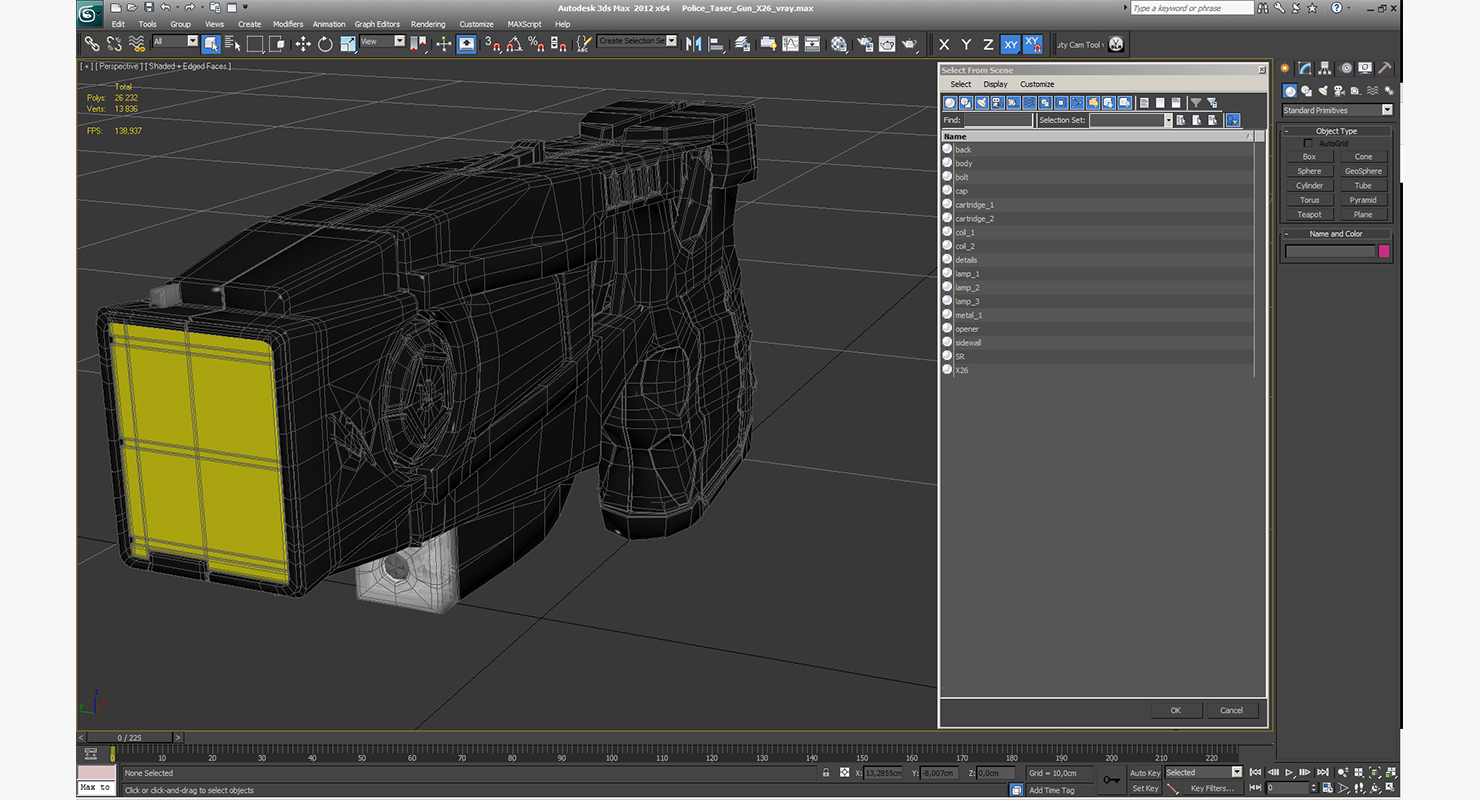Open Render Setup teapot icon
Screen dimensions: 1480x800
coord(864,44)
